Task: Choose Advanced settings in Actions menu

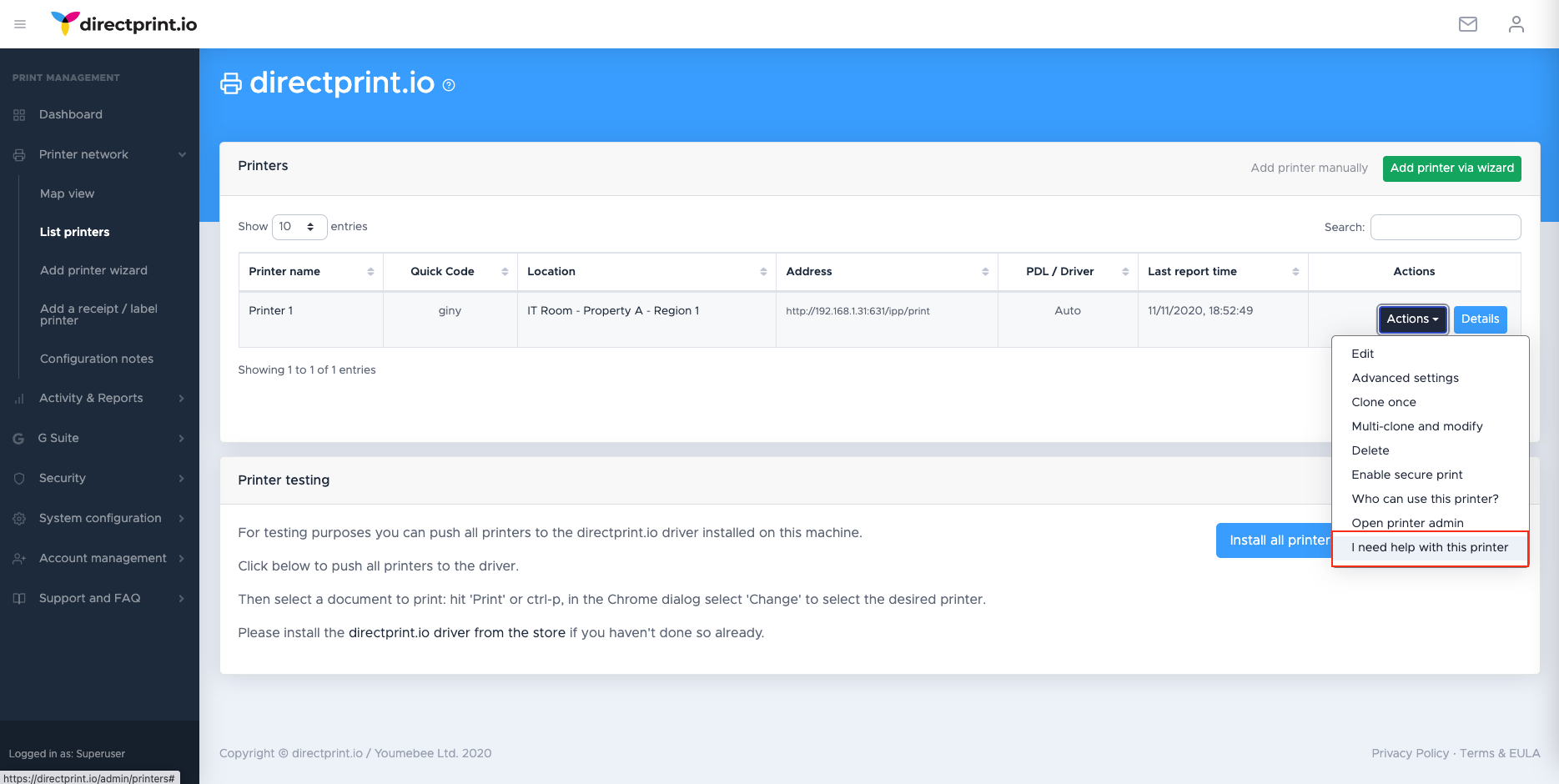Action: click(x=1430, y=378)
